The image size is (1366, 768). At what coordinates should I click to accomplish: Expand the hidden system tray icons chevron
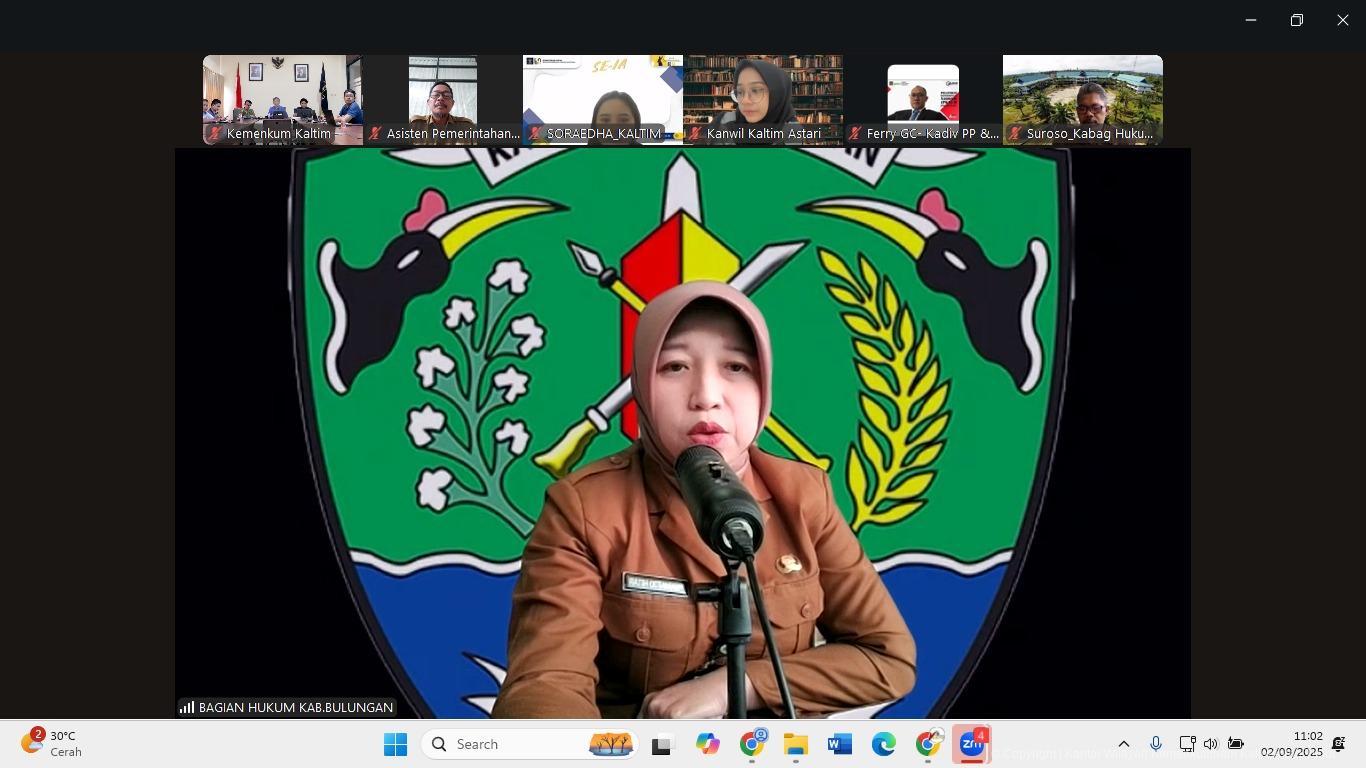pyautogui.click(x=1124, y=744)
